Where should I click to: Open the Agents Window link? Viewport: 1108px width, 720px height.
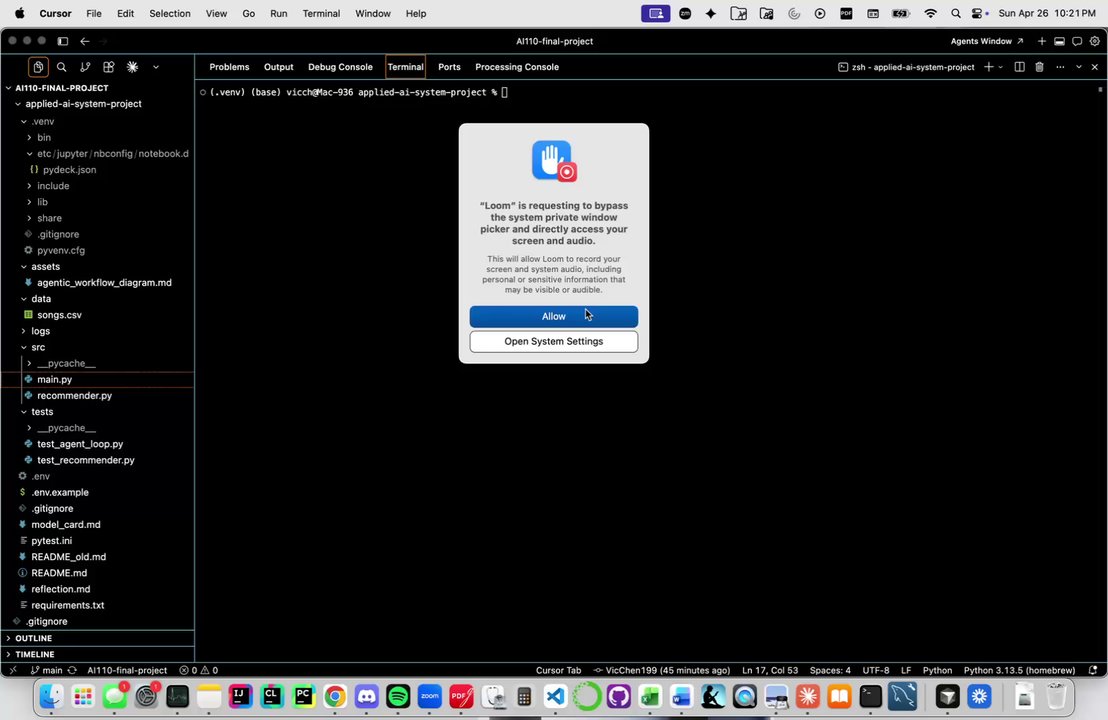[x=986, y=41]
